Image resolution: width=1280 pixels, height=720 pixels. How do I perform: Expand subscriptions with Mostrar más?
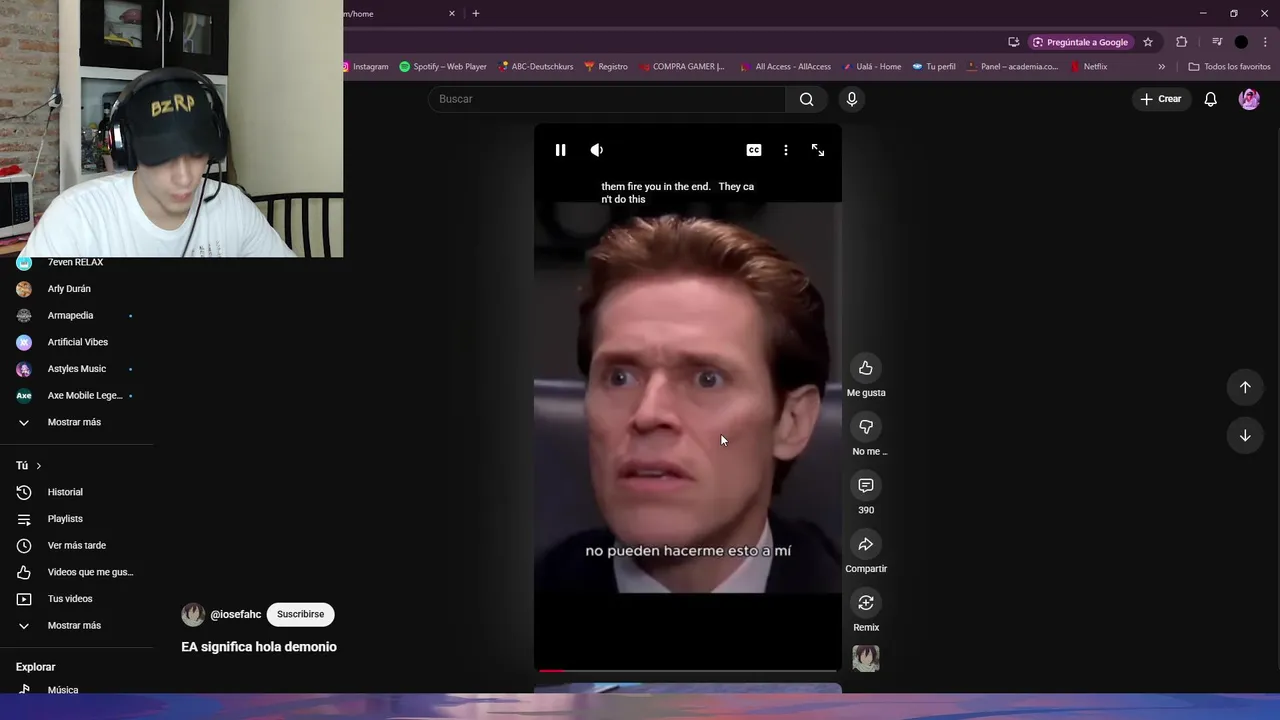click(x=76, y=422)
